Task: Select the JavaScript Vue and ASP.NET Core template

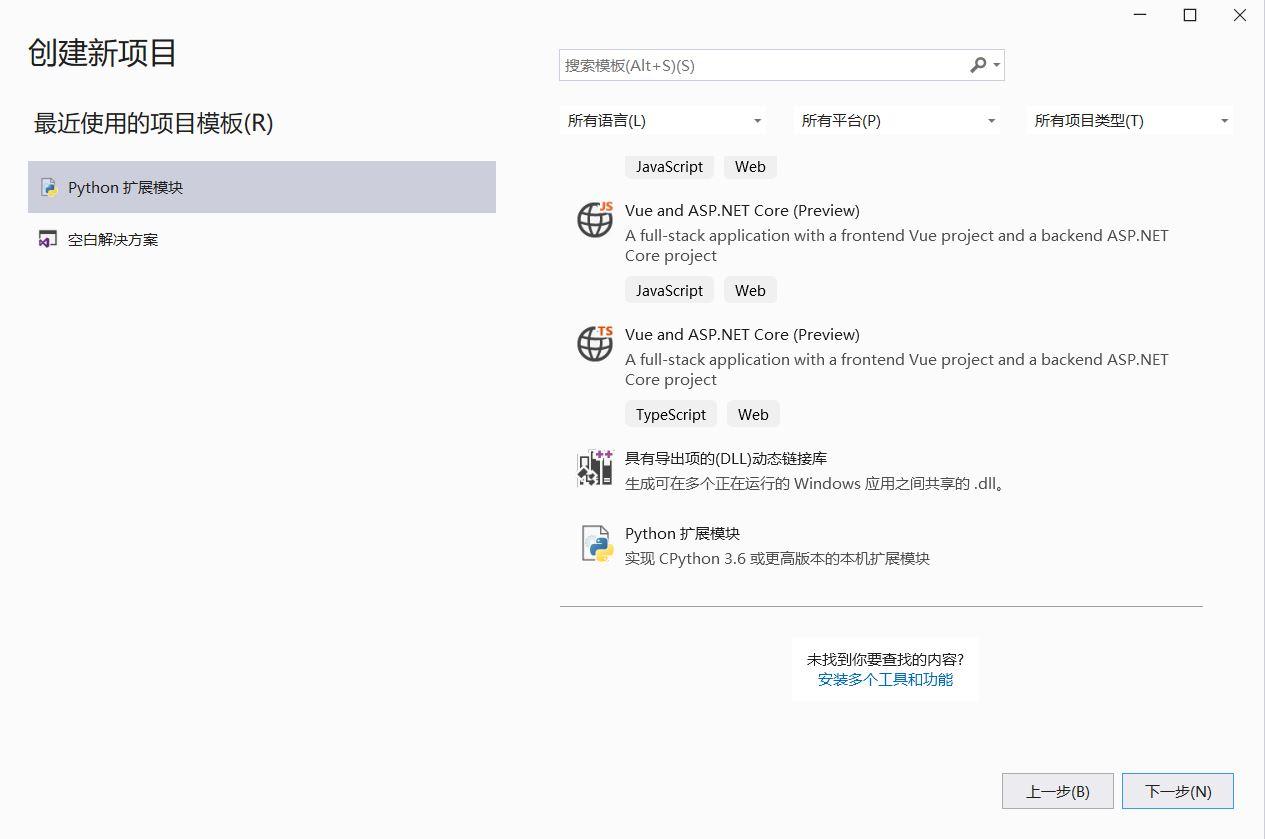Action: [742, 210]
